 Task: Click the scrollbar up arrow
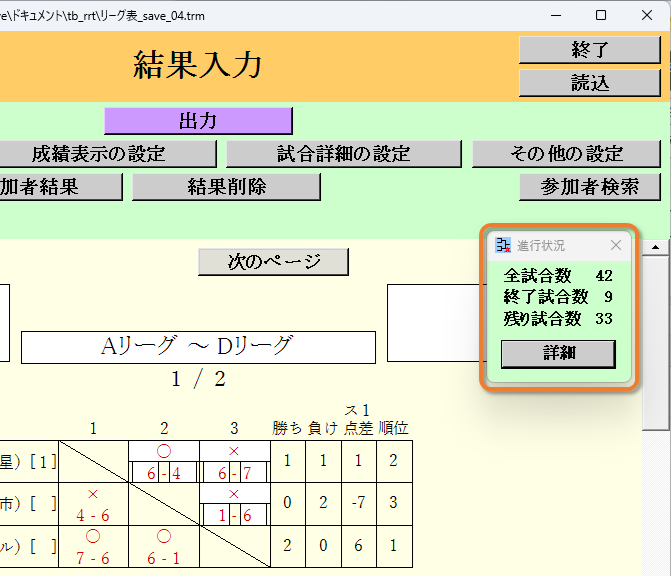[656, 247]
